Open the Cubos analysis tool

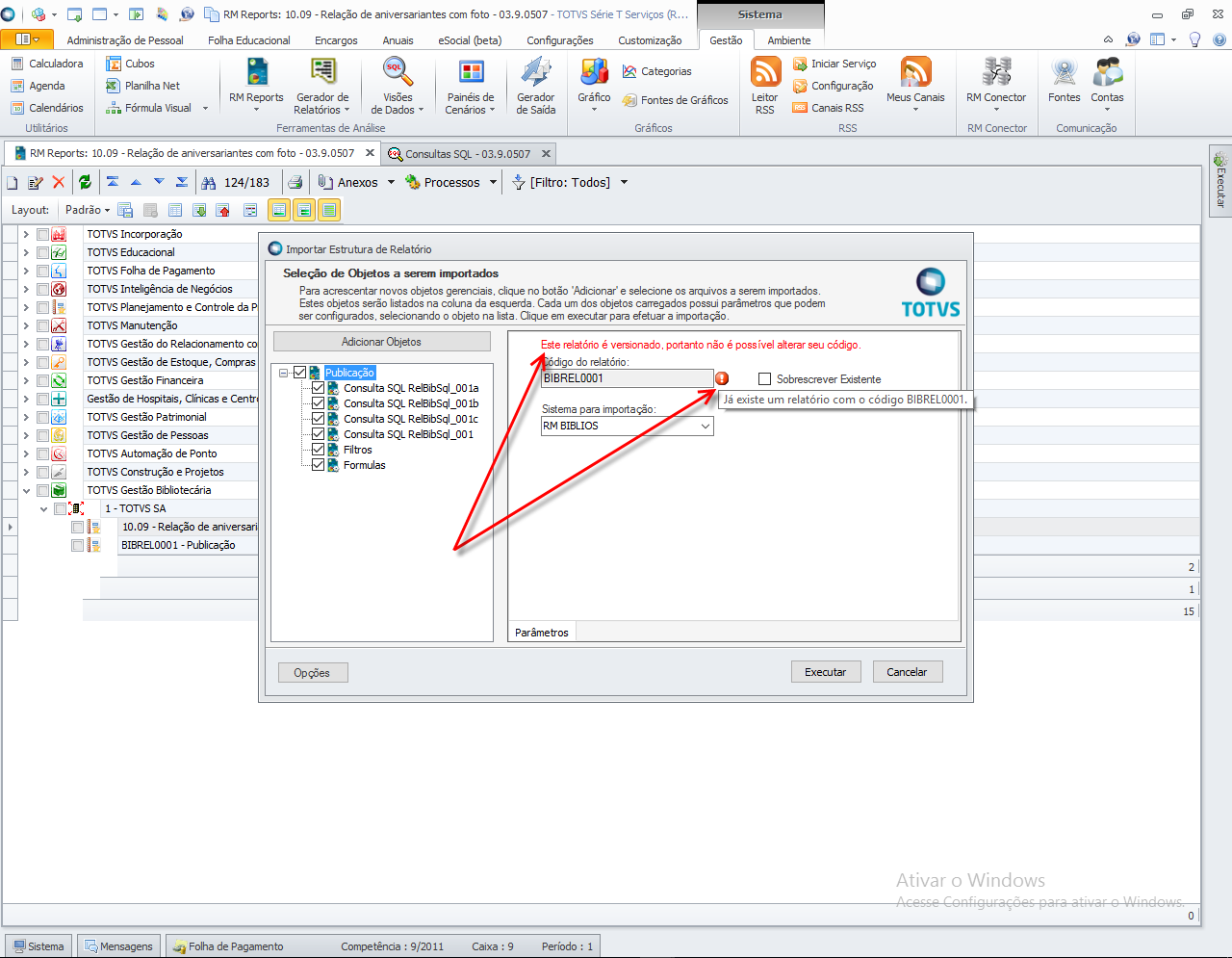pyautogui.click(x=131, y=64)
